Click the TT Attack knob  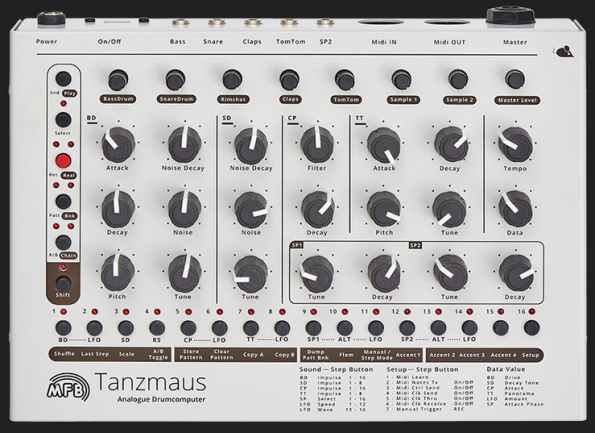[384, 145]
